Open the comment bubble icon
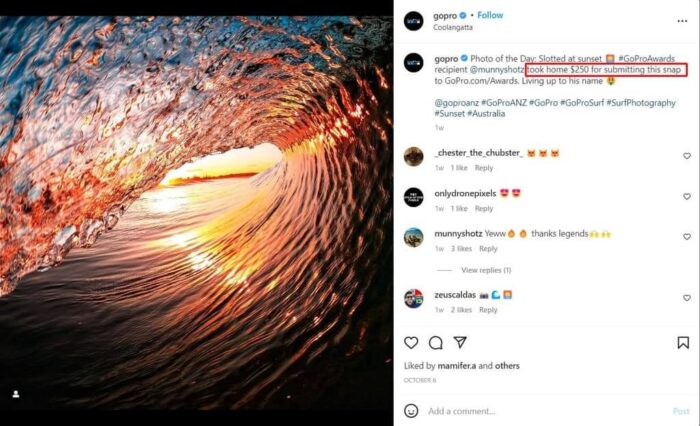700x426 pixels. pos(435,342)
